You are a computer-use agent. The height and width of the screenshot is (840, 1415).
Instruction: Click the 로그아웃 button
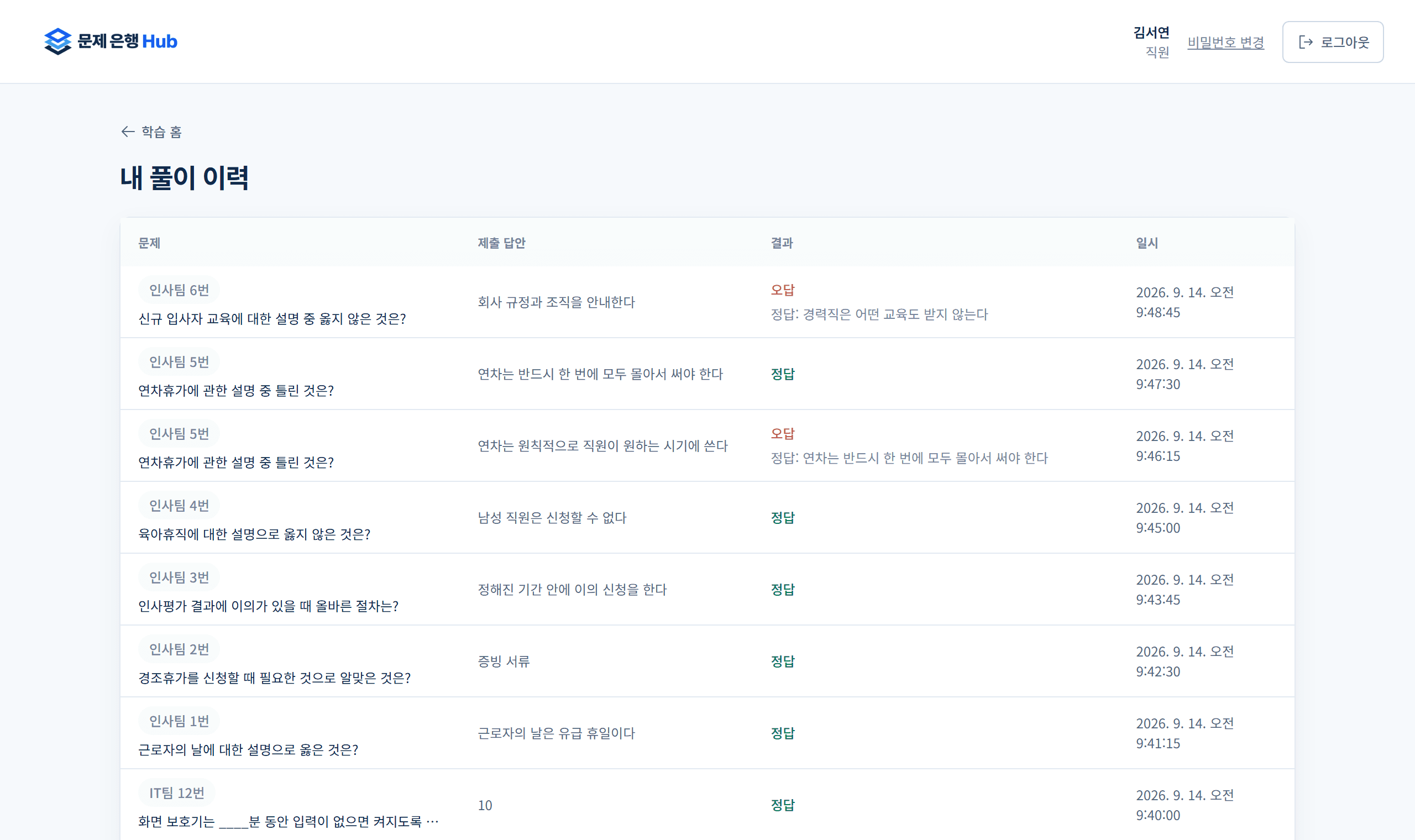click(x=1332, y=42)
